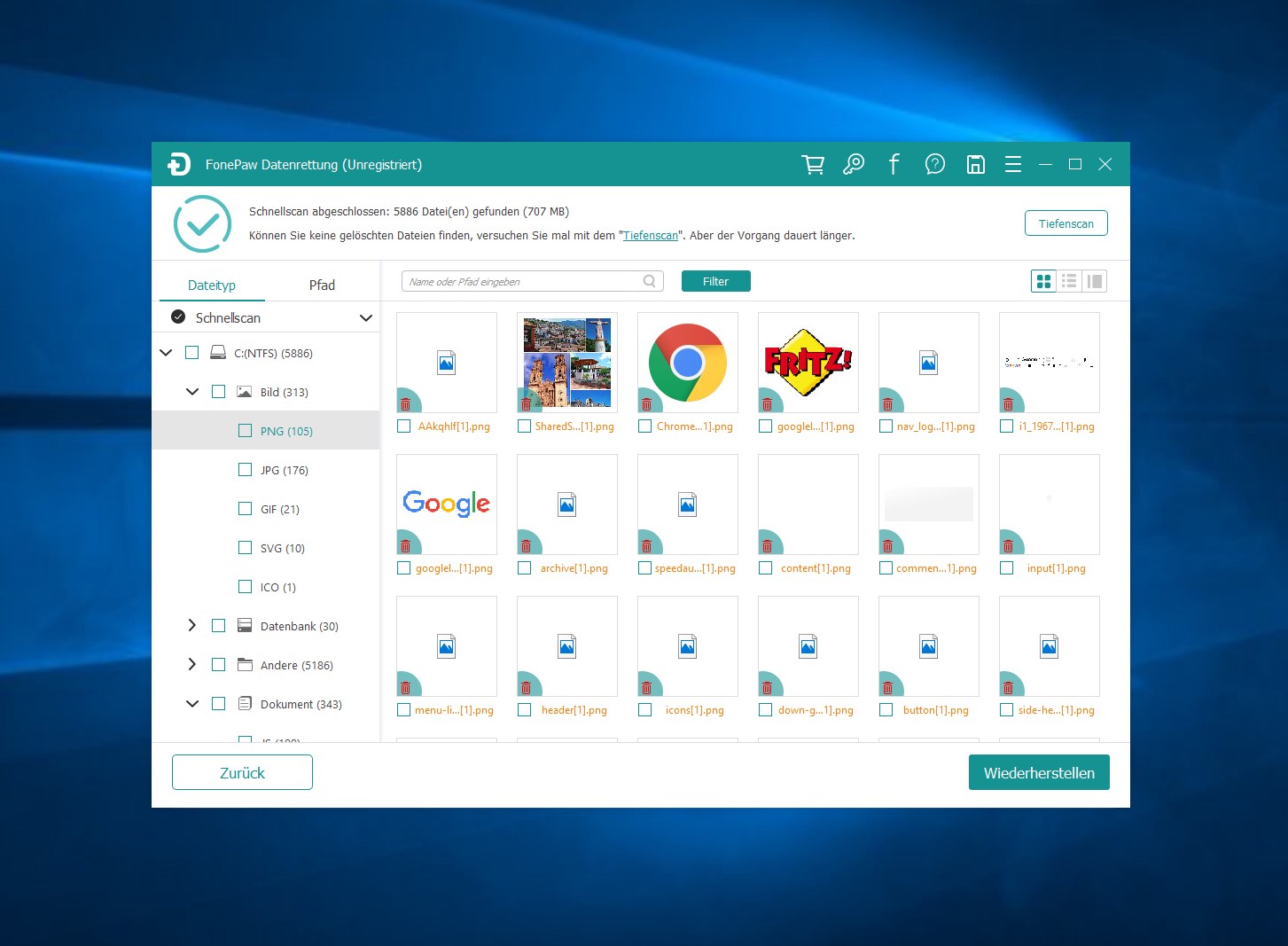This screenshot has width=1288, height=946.
Task: Click the Bild picture category icon
Action: [x=244, y=392]
